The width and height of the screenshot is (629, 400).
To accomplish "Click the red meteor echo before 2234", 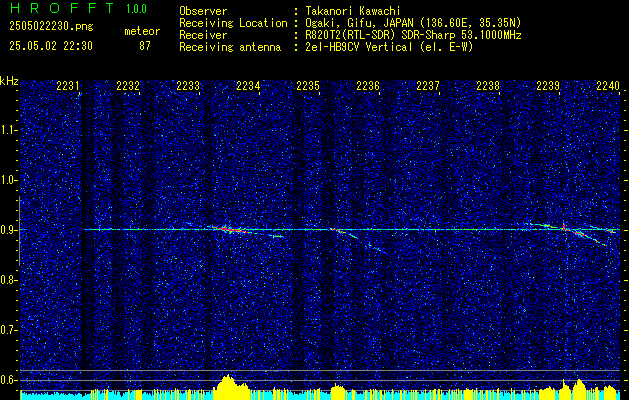I will tap(231, 229).
